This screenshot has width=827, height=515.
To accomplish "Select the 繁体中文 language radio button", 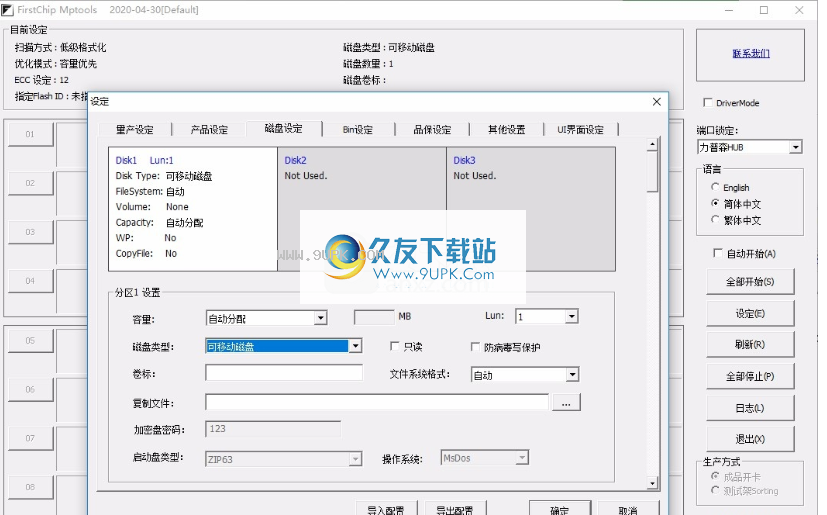I will 715,220.
